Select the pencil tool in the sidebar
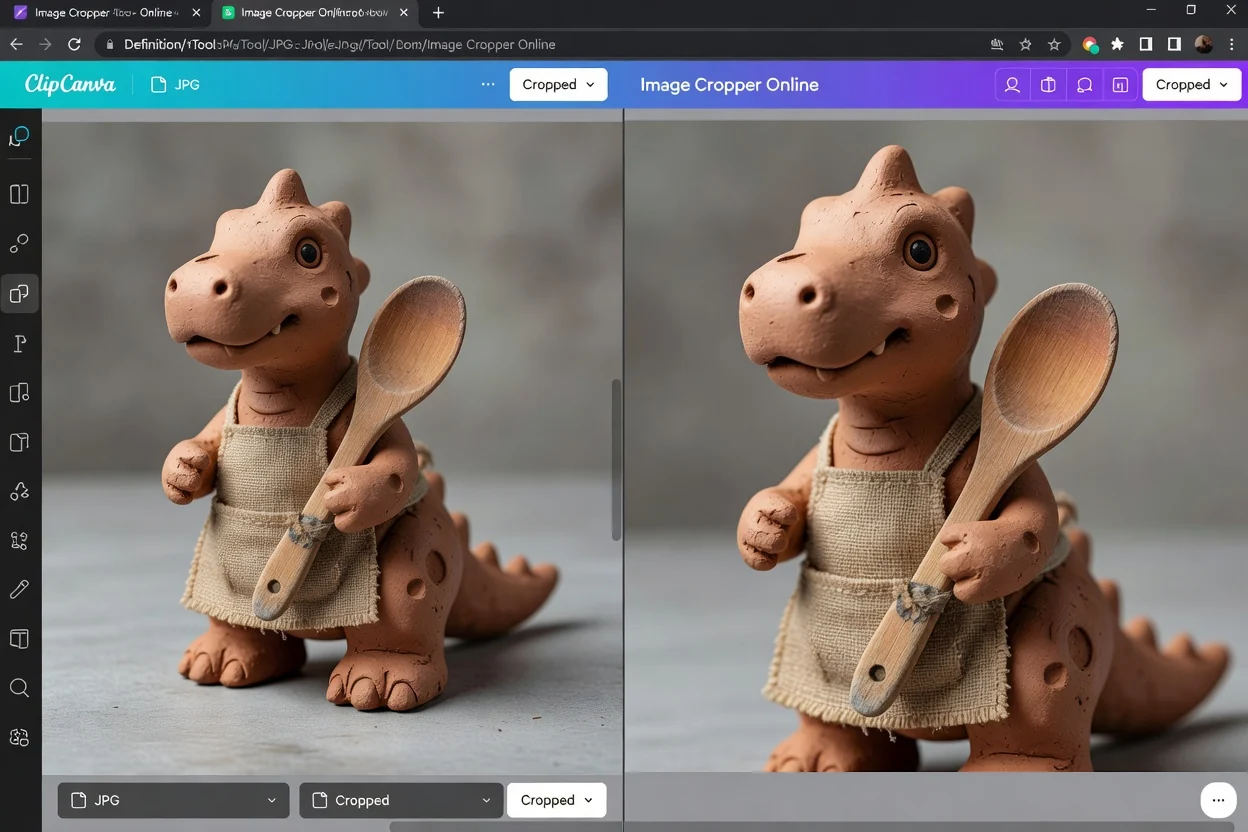This screenshot has width=1248, height=832. (19, 590)
